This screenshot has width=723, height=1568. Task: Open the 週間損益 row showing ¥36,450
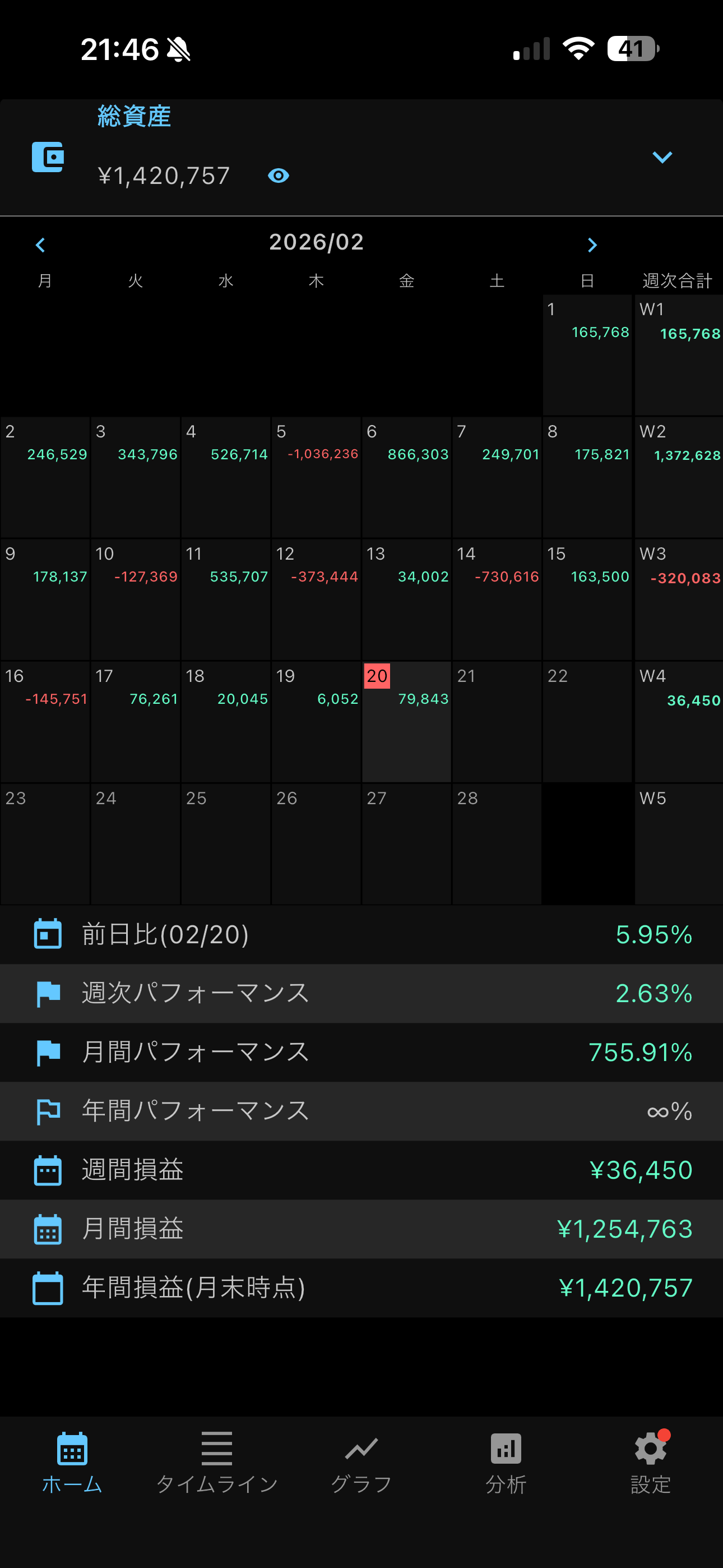[361, 1170]
